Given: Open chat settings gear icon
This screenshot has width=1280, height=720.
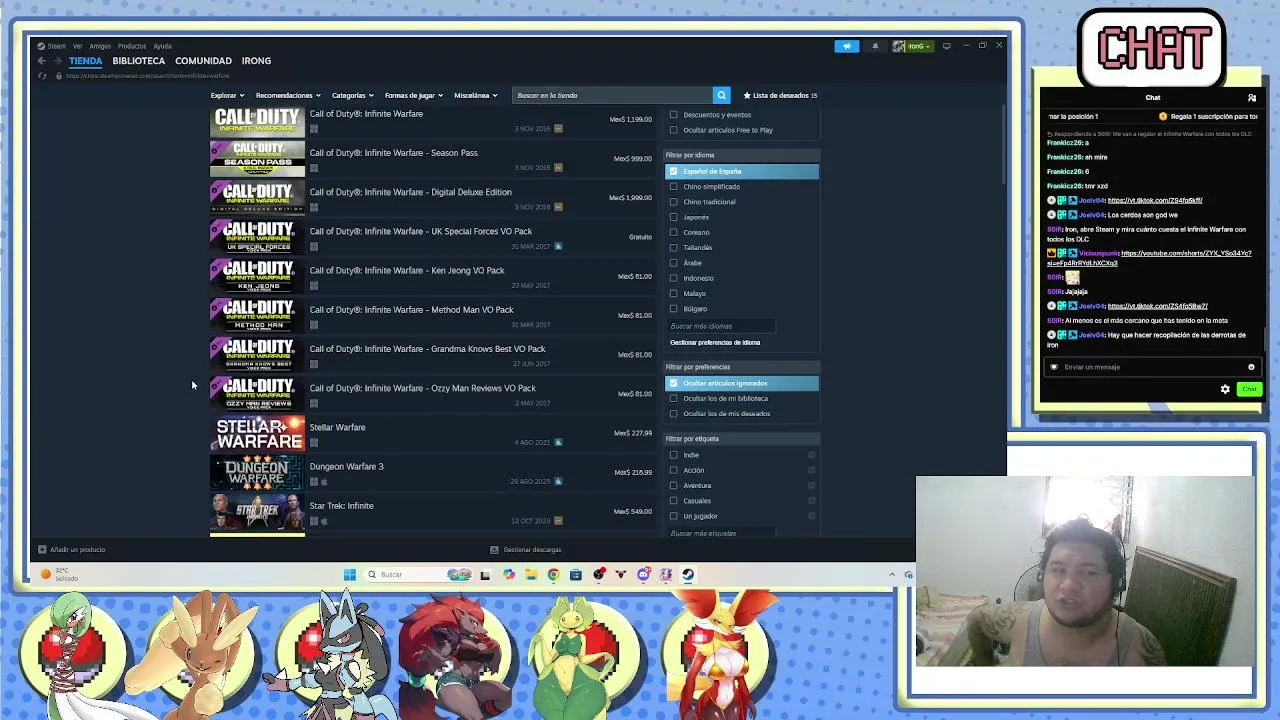Looking at the screenshot, I should pyautogui.click(x=1225, y=389).
